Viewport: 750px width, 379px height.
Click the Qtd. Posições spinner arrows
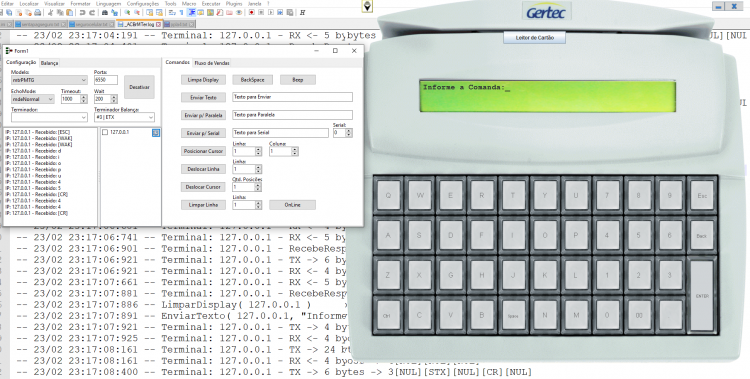click(x=258, y=187)
